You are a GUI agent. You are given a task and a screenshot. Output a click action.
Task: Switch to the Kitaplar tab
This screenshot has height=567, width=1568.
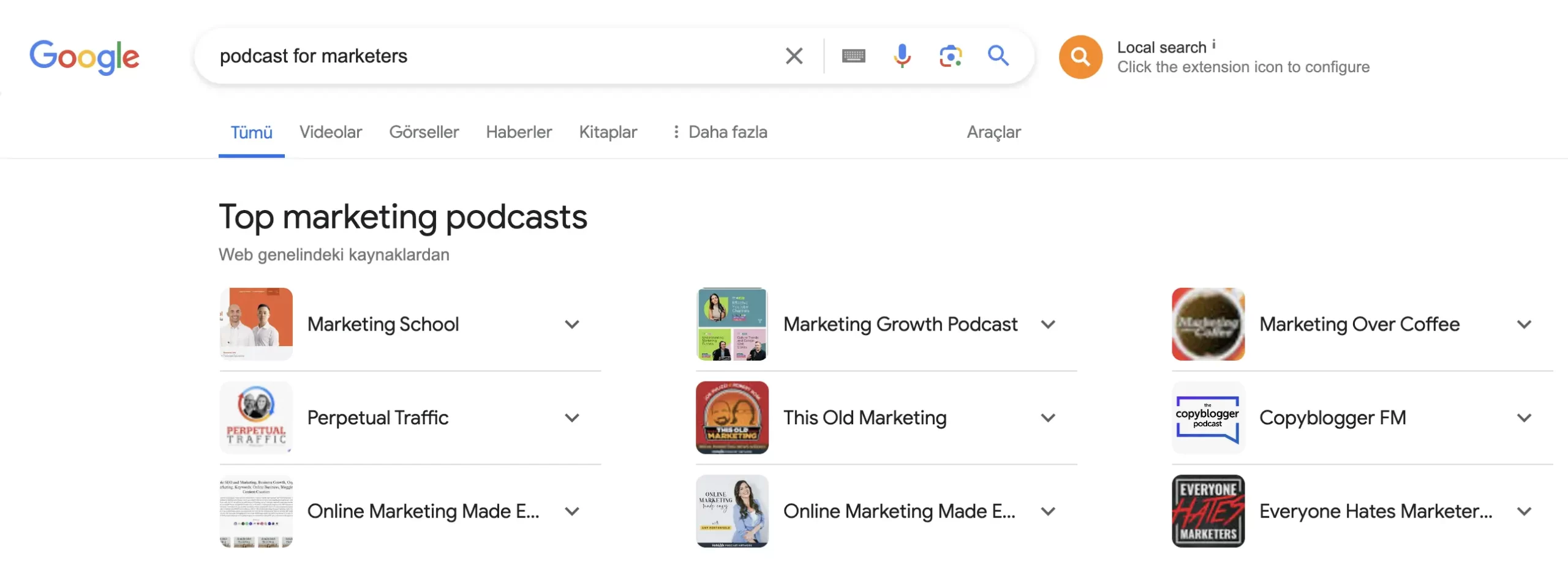pos(608,132)
